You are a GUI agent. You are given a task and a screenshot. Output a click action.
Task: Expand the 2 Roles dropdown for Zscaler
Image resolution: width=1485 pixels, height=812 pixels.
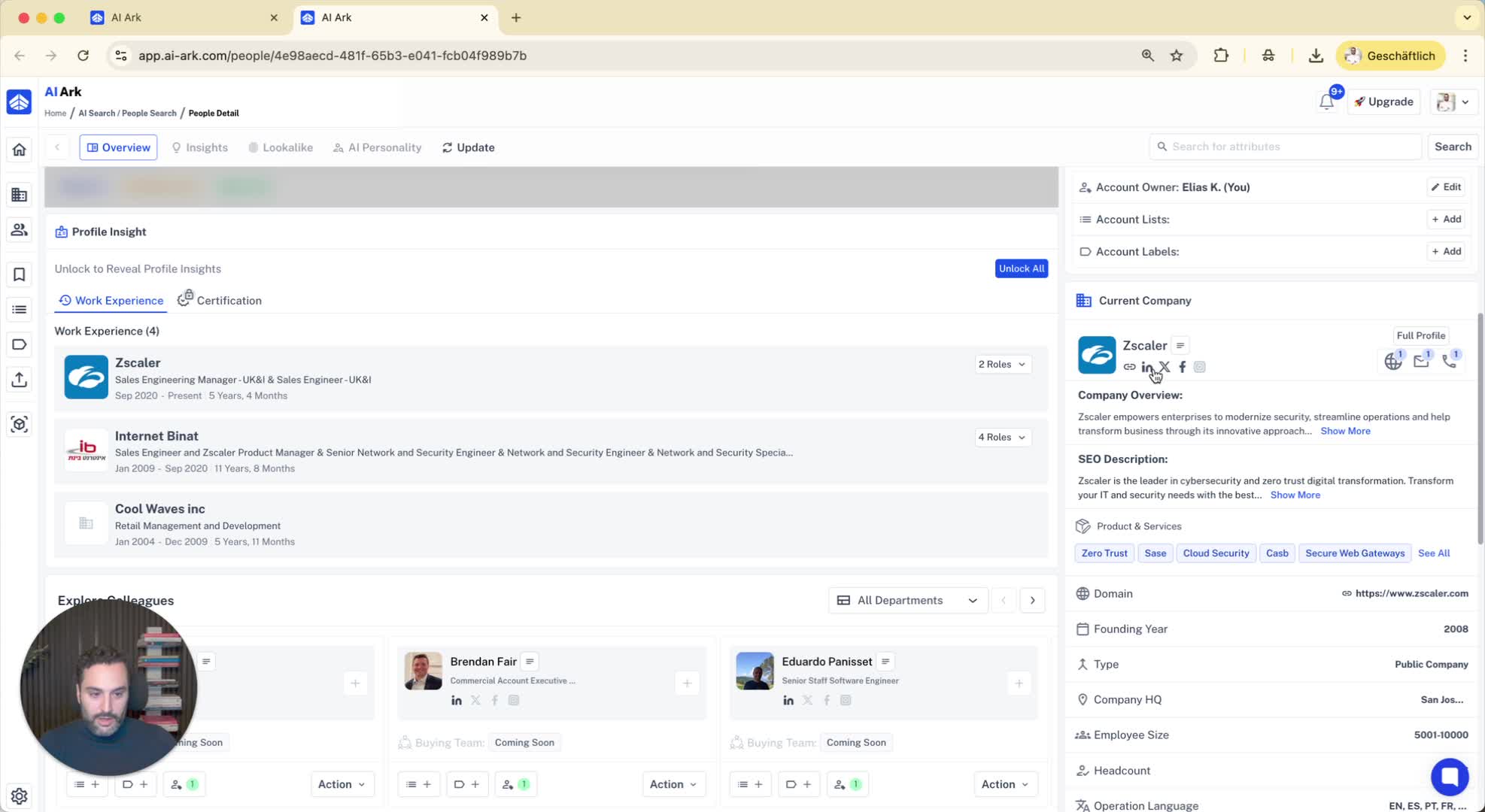point(1001,364)
